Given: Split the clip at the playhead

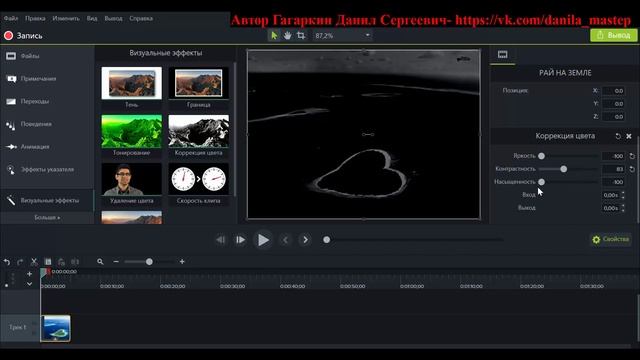Looking at the screenshot, I should (75, 262).
